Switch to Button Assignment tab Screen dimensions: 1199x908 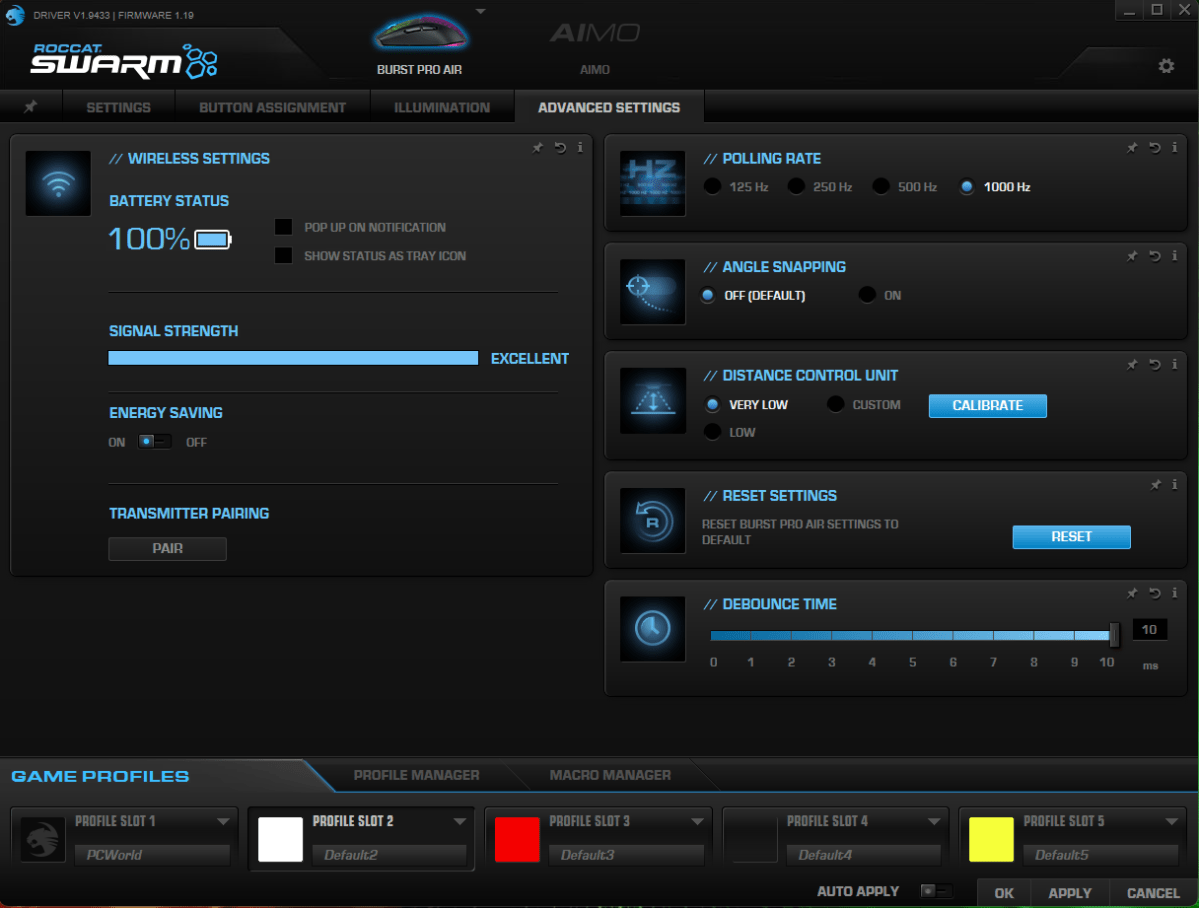coord(272,107)
